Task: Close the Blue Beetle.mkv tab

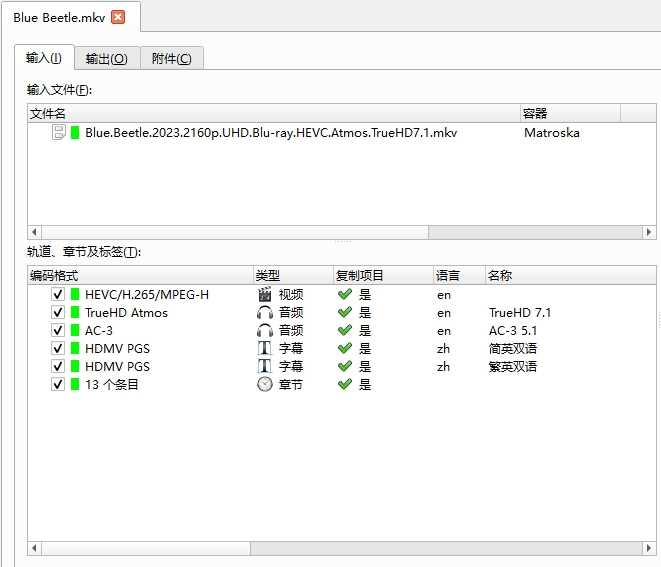Action: [118, 17]
